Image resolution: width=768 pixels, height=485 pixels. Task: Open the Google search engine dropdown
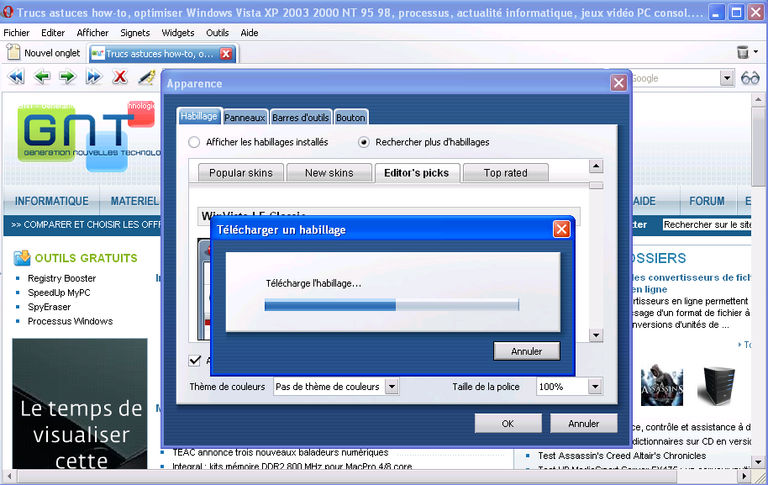tap(727, 78)
